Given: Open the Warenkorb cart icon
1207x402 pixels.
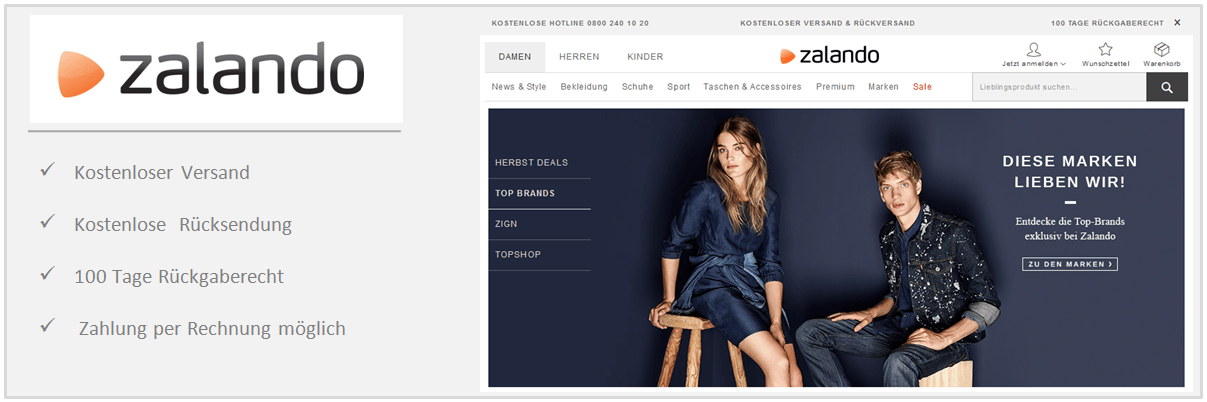Looking at the screenshot, I should pyautogui.click(x=1161, y=49).
